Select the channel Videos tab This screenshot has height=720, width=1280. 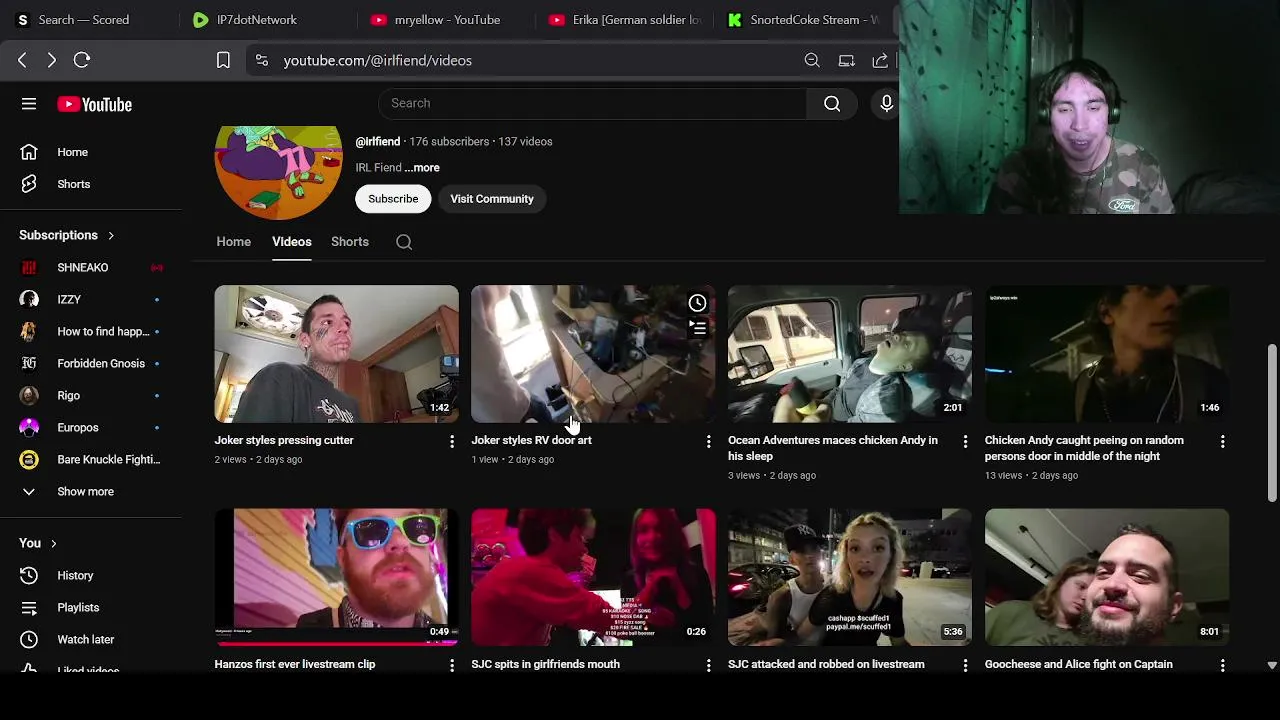coord(292,242)
